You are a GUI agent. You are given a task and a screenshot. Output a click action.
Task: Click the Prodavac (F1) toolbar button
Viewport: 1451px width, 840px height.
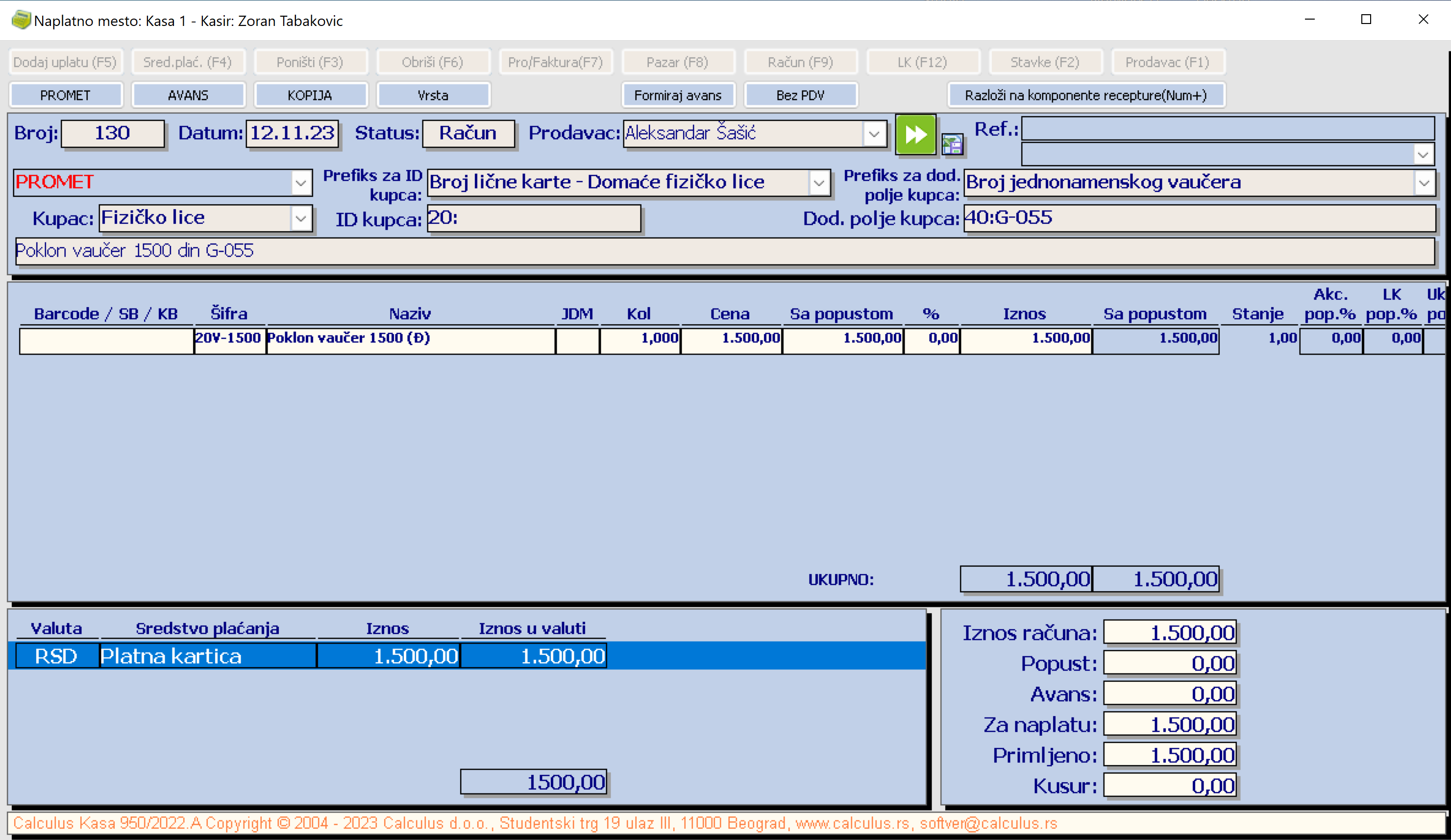pyautogui.click(x=1168, y=62)
